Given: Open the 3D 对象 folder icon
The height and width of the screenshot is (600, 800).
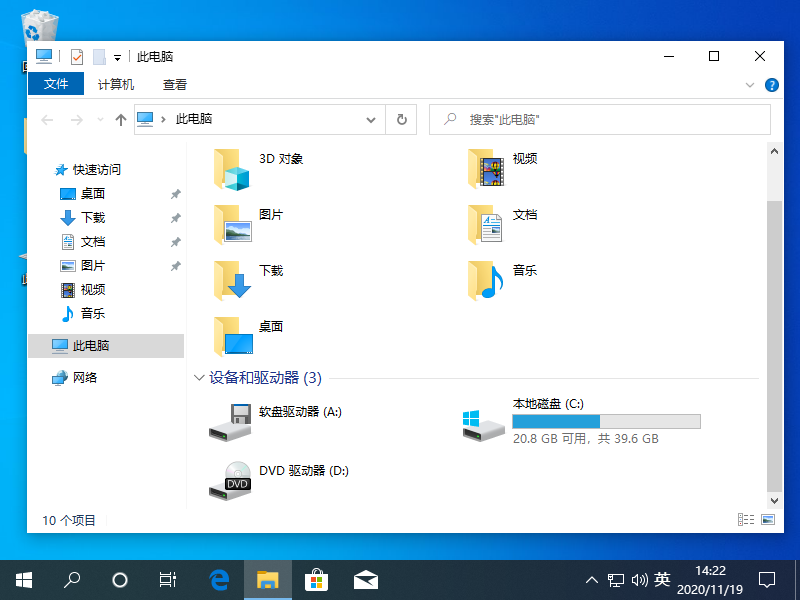Looking at the screenshot, I should coord(233,170).
